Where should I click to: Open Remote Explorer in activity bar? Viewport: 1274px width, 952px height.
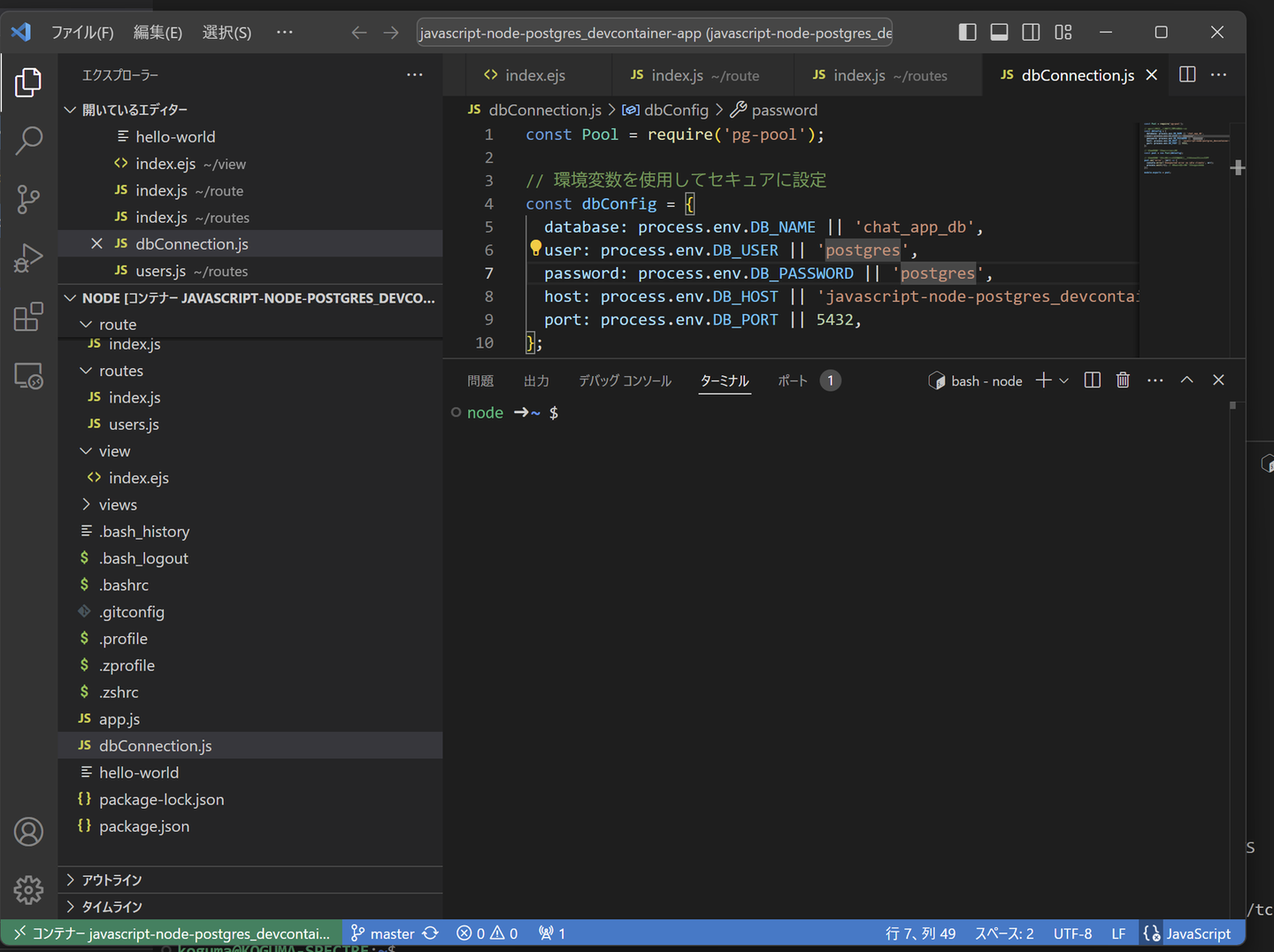coord(28,376)
